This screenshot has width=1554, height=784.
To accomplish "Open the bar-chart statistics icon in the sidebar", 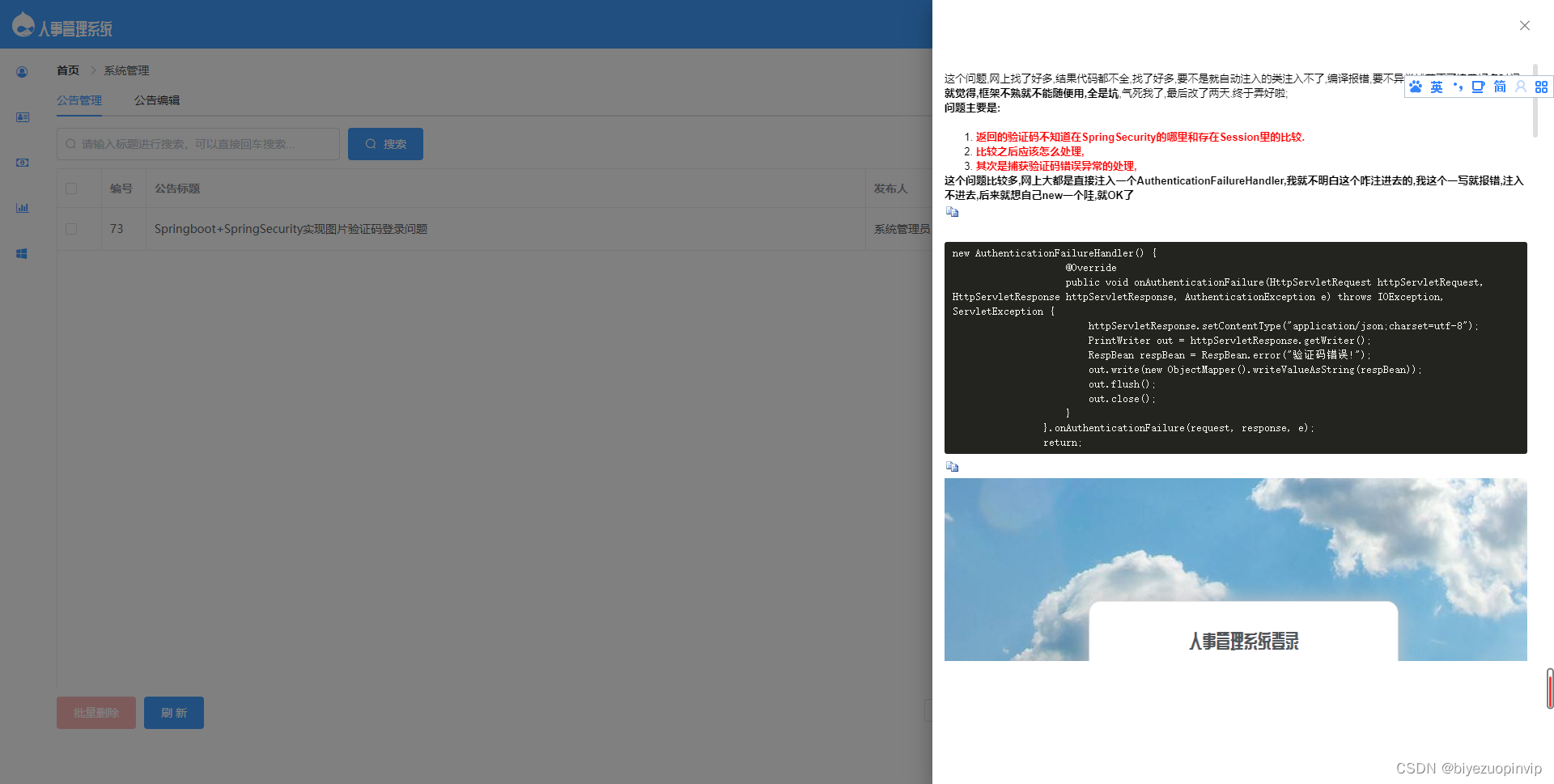I will [x=21, y=208].
